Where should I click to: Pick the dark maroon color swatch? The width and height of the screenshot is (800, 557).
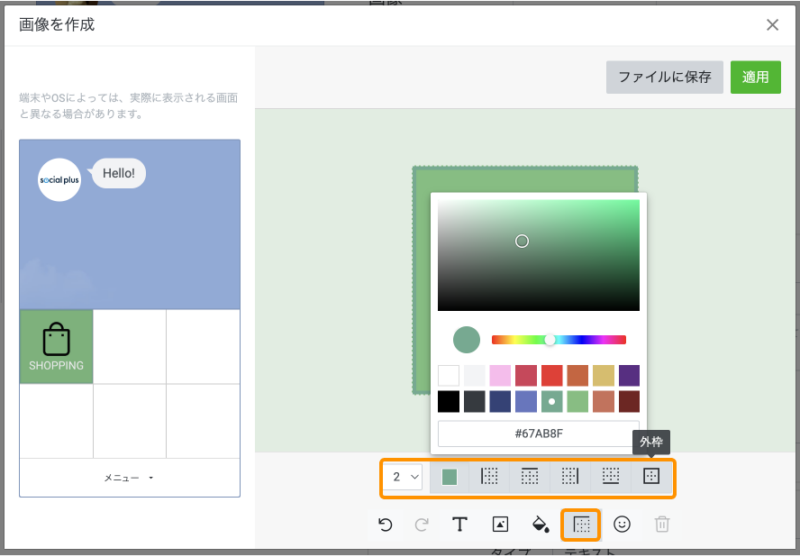(x=629, y=401)
